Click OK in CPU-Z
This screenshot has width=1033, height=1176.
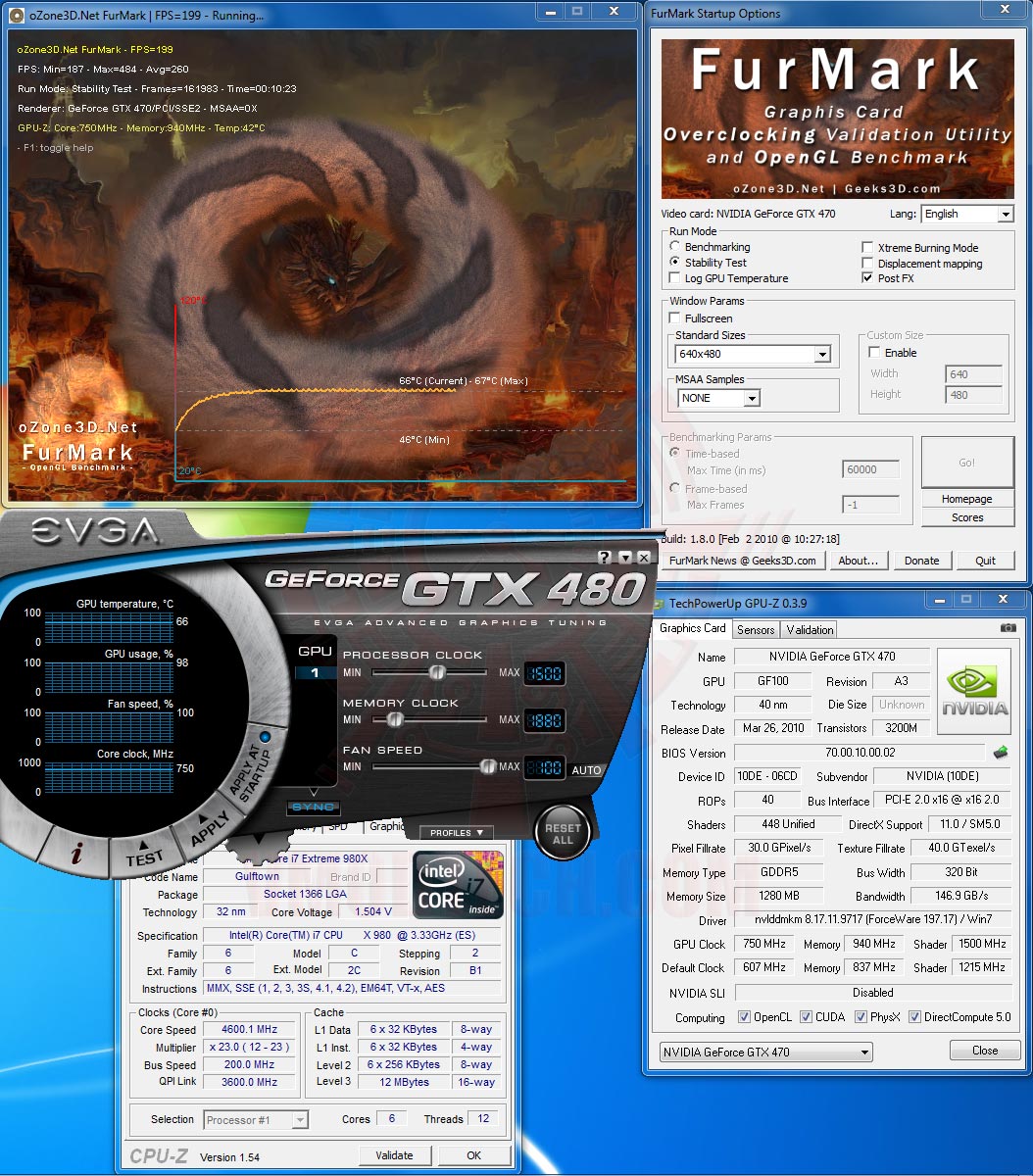click(473, 1155)
